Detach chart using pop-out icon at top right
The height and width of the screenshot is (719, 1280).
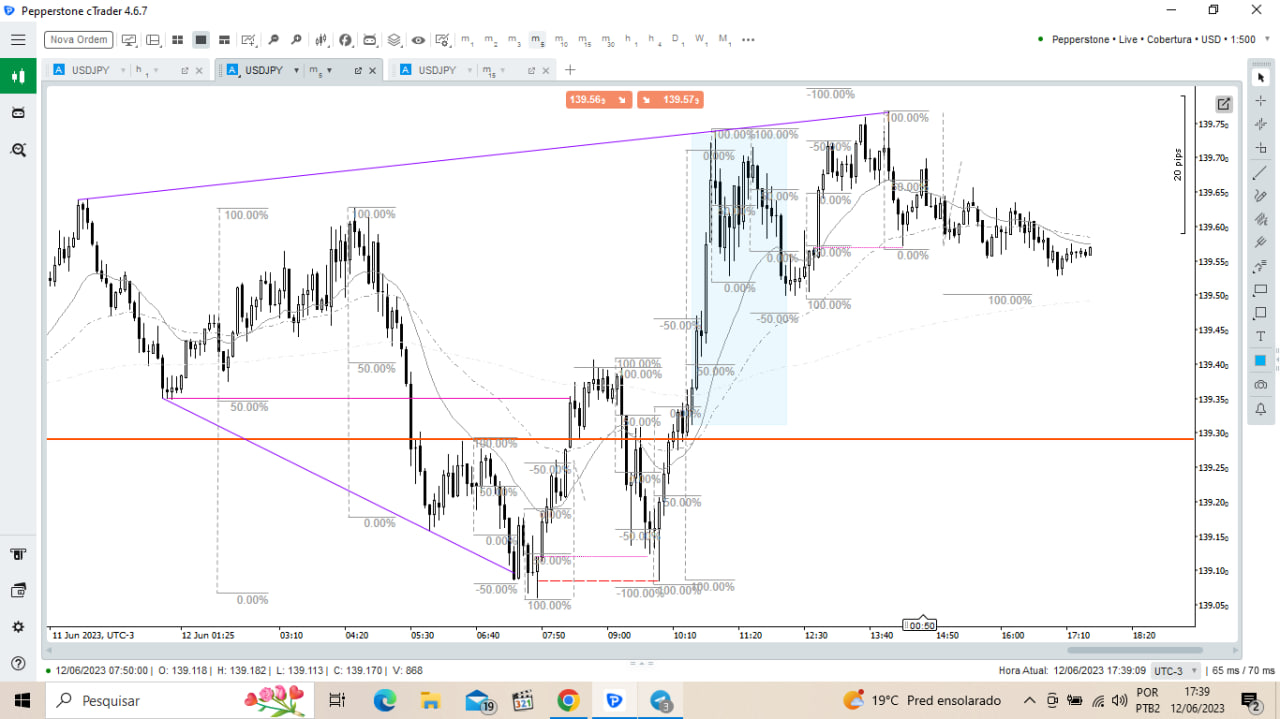(x=1223, y=104)
